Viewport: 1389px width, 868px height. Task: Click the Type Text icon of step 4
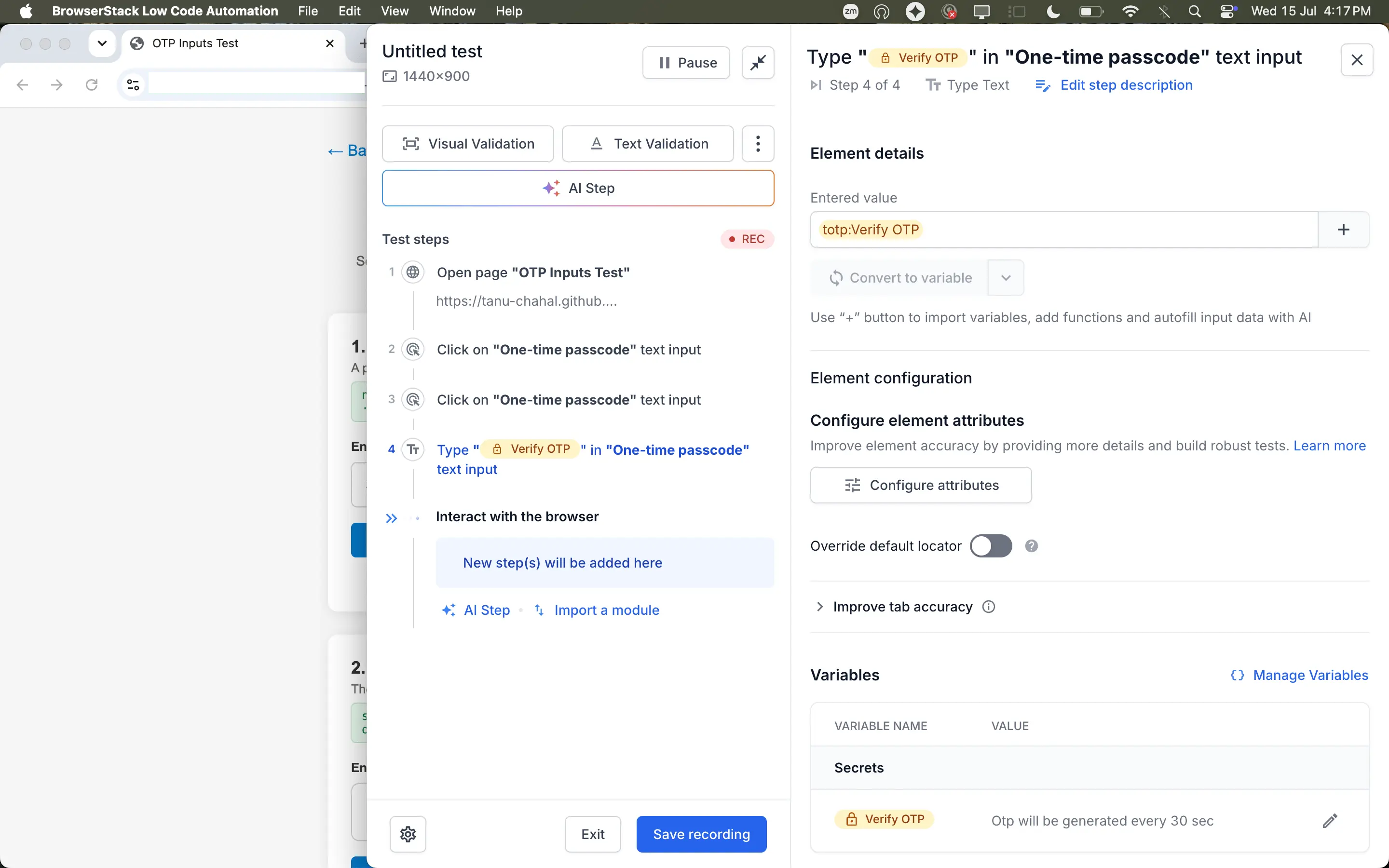[x=413, y=449]
